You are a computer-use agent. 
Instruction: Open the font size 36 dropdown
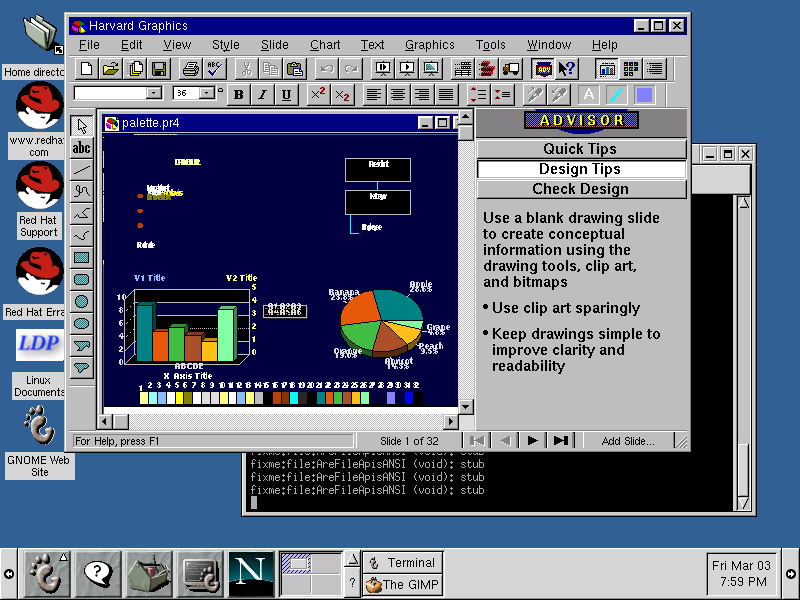pyautogui.click(x=206, y=93)
